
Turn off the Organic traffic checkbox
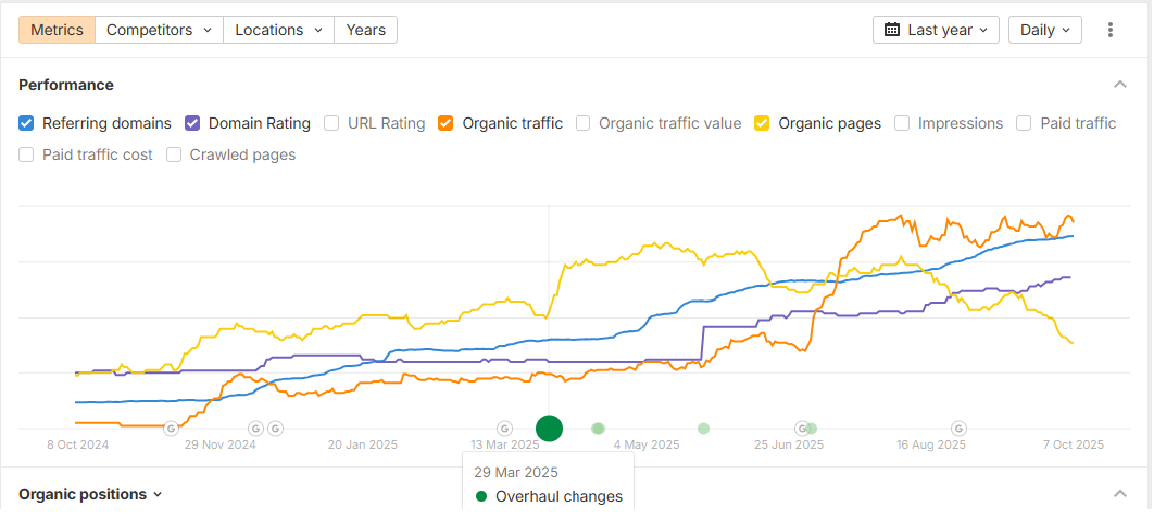[447, 124]
